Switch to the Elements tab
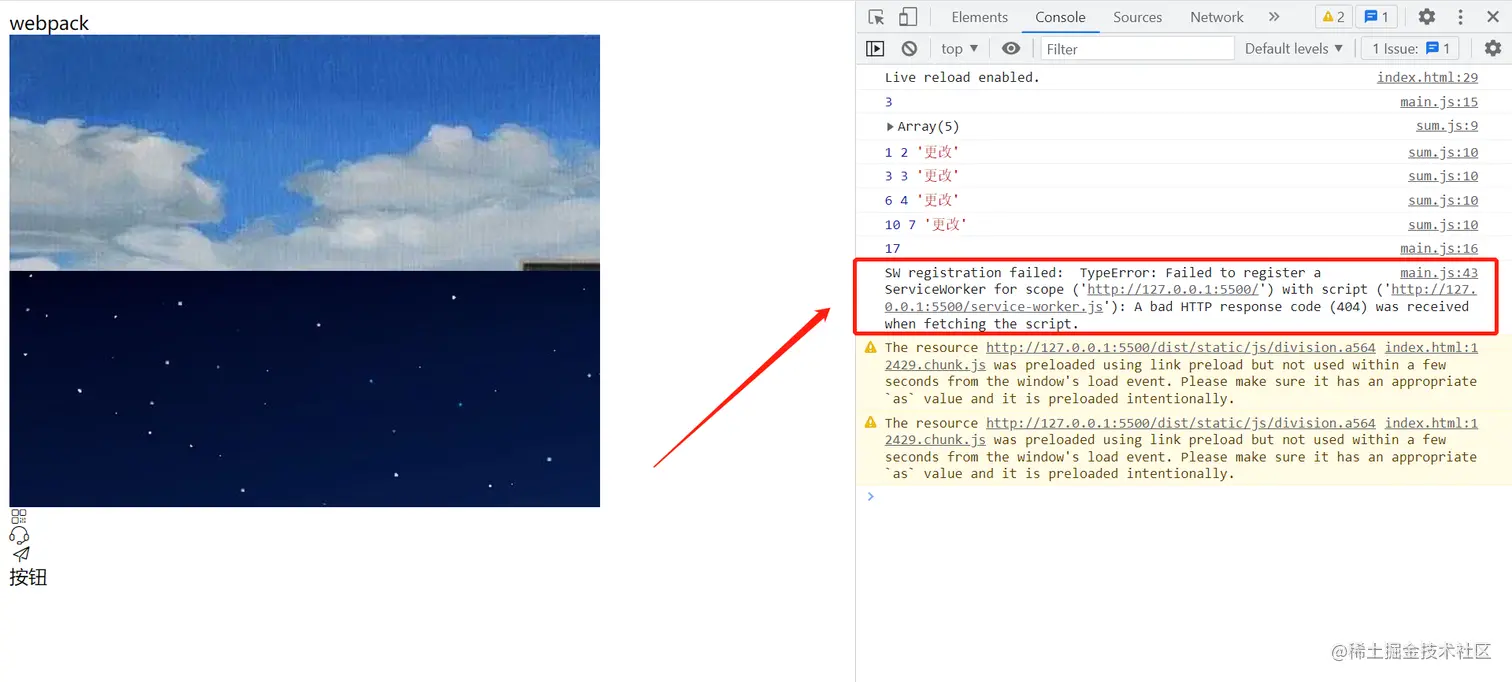This screenshot has height=682, width=1512. [x=979, y=17]
